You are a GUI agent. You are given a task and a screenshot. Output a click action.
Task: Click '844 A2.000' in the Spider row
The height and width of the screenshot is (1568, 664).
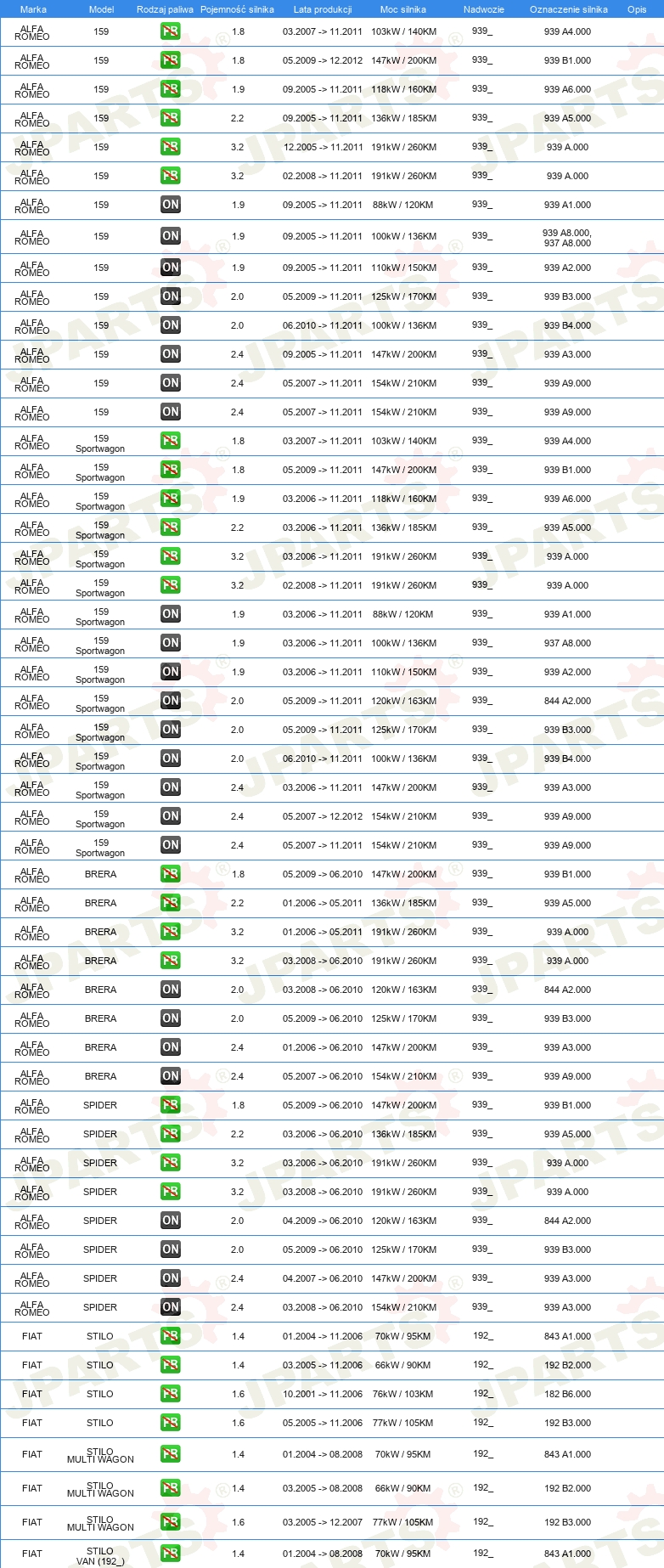click(x=567, y=1221)
